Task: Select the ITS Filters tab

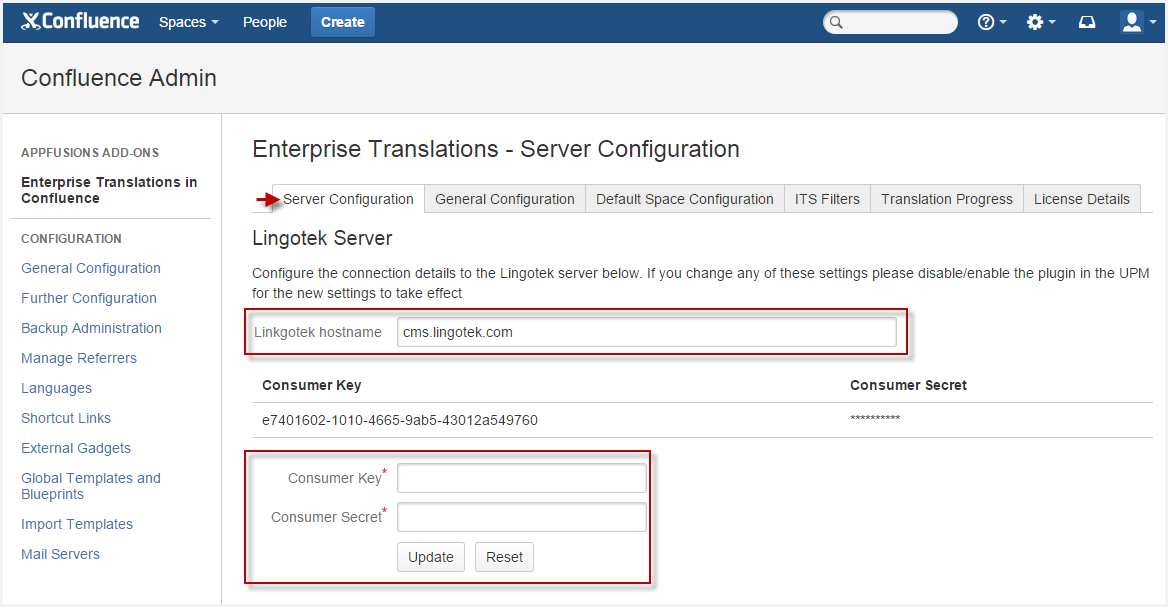Action: point(827,199)
